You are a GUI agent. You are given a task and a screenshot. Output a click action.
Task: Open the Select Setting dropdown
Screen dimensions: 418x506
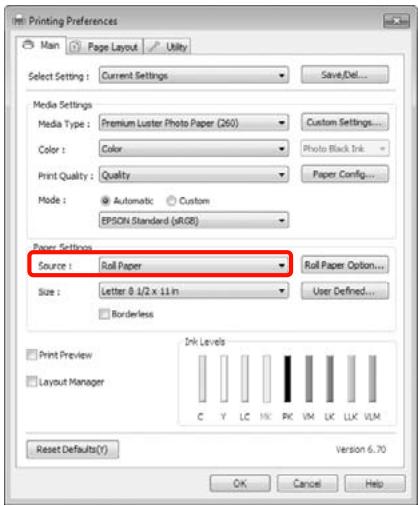(x=194, y=75)
